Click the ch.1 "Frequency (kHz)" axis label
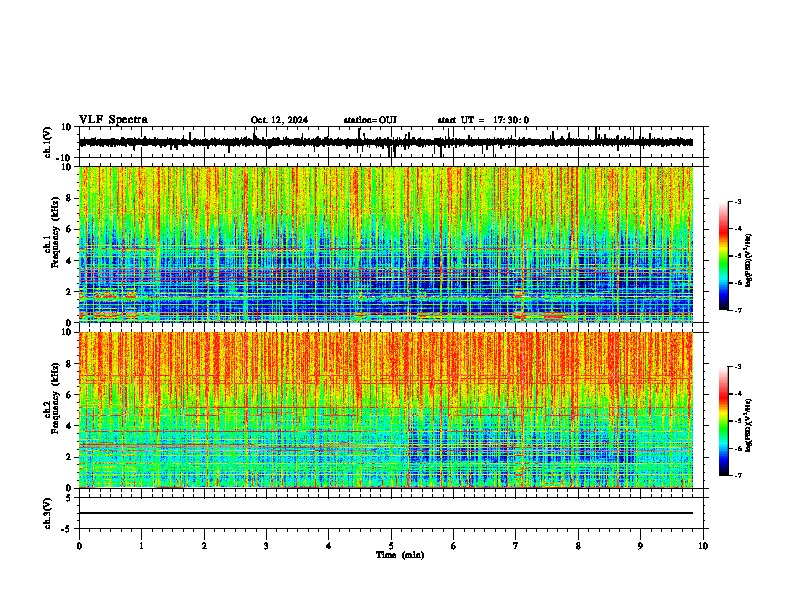The width and height of the screenshot is (792, 612). coord(55,233)
